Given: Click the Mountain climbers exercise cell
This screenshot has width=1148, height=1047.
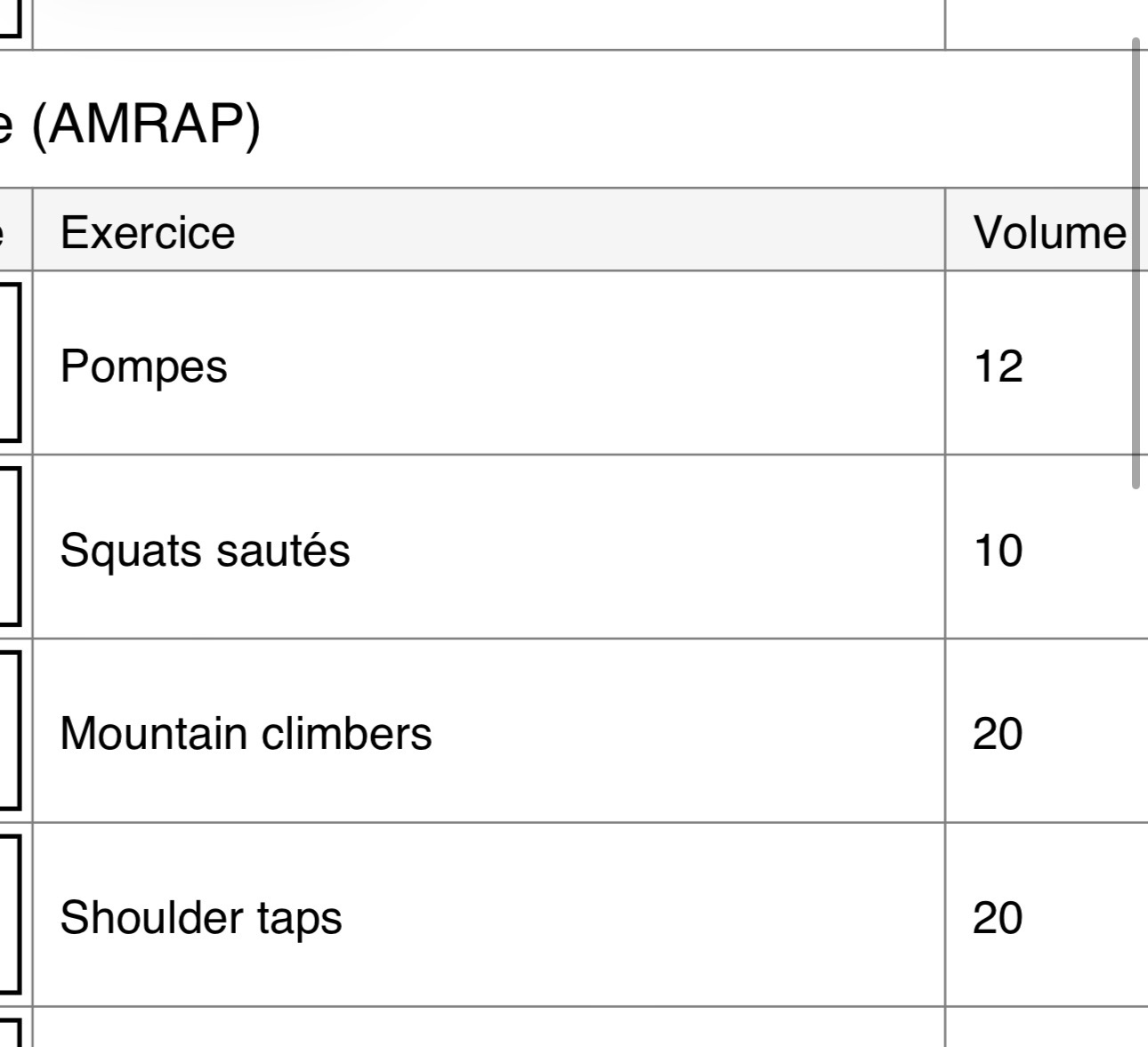Looking at the screenshot, I should 246,734.
